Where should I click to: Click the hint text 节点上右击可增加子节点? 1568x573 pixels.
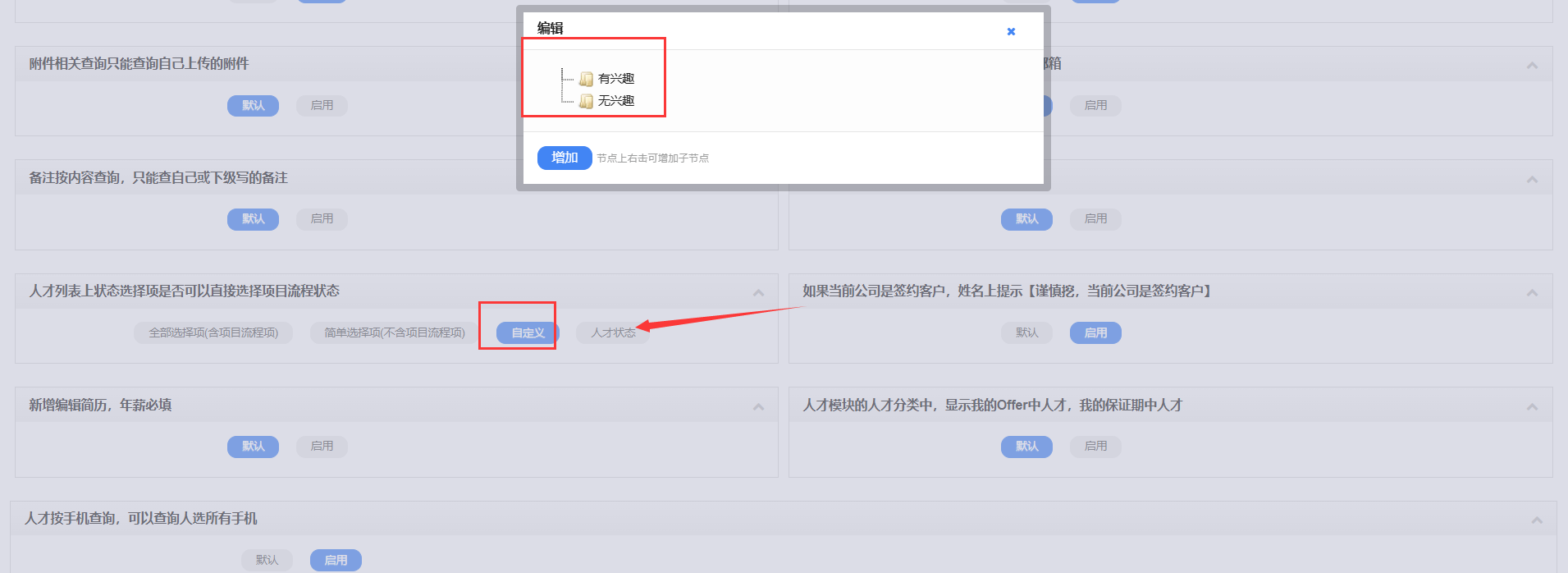coord(653,158)
